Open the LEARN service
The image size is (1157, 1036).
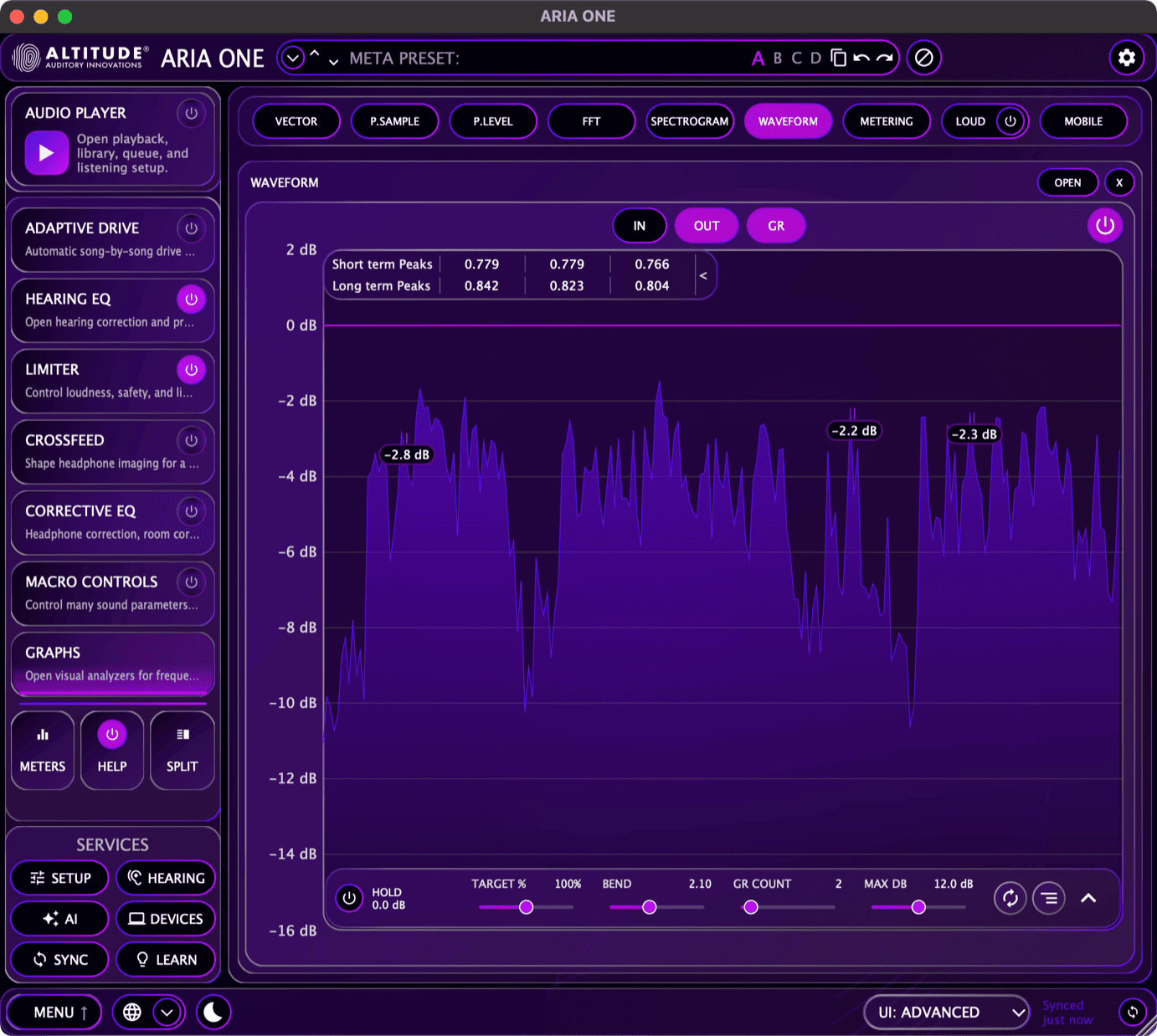[166, 960]
